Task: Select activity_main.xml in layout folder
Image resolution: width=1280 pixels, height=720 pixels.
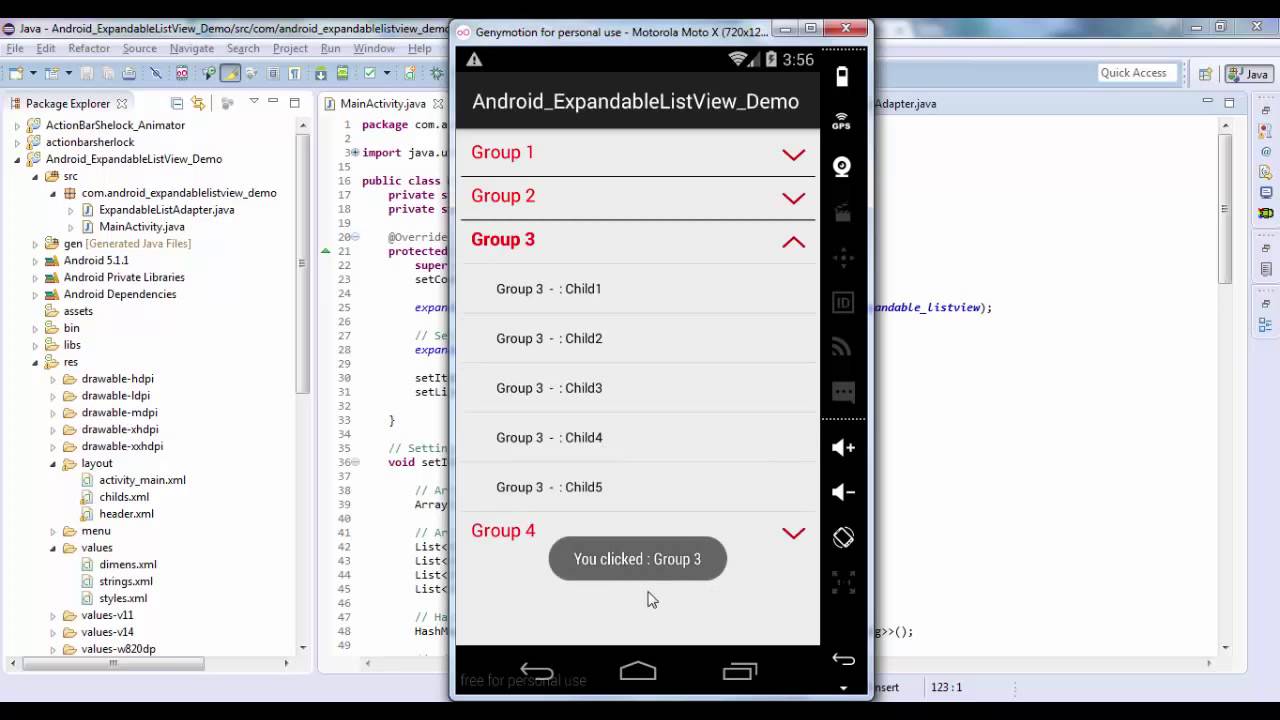Action: [x=142, y=480]
